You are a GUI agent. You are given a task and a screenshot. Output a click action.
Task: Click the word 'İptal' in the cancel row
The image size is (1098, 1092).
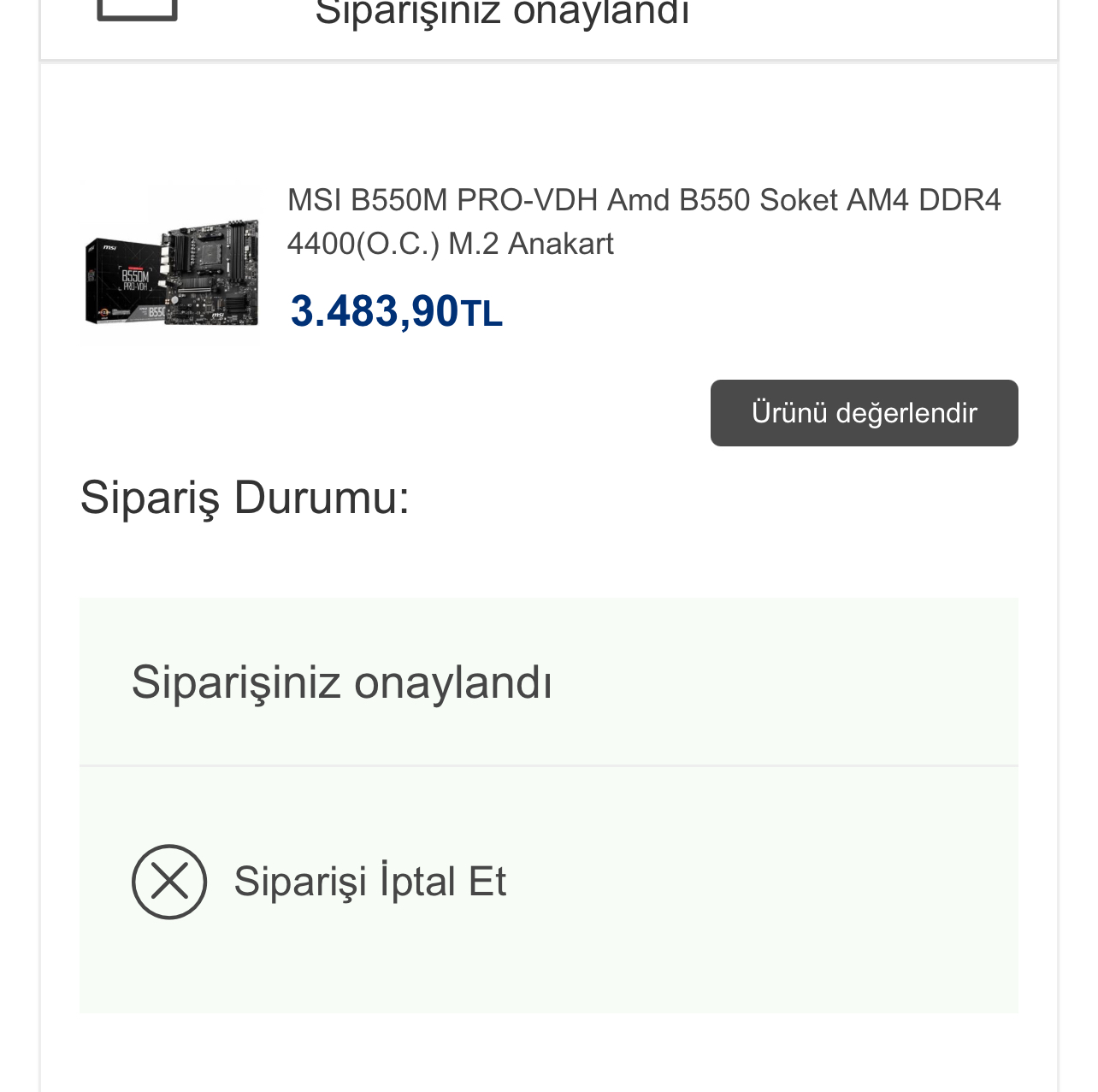417,882
